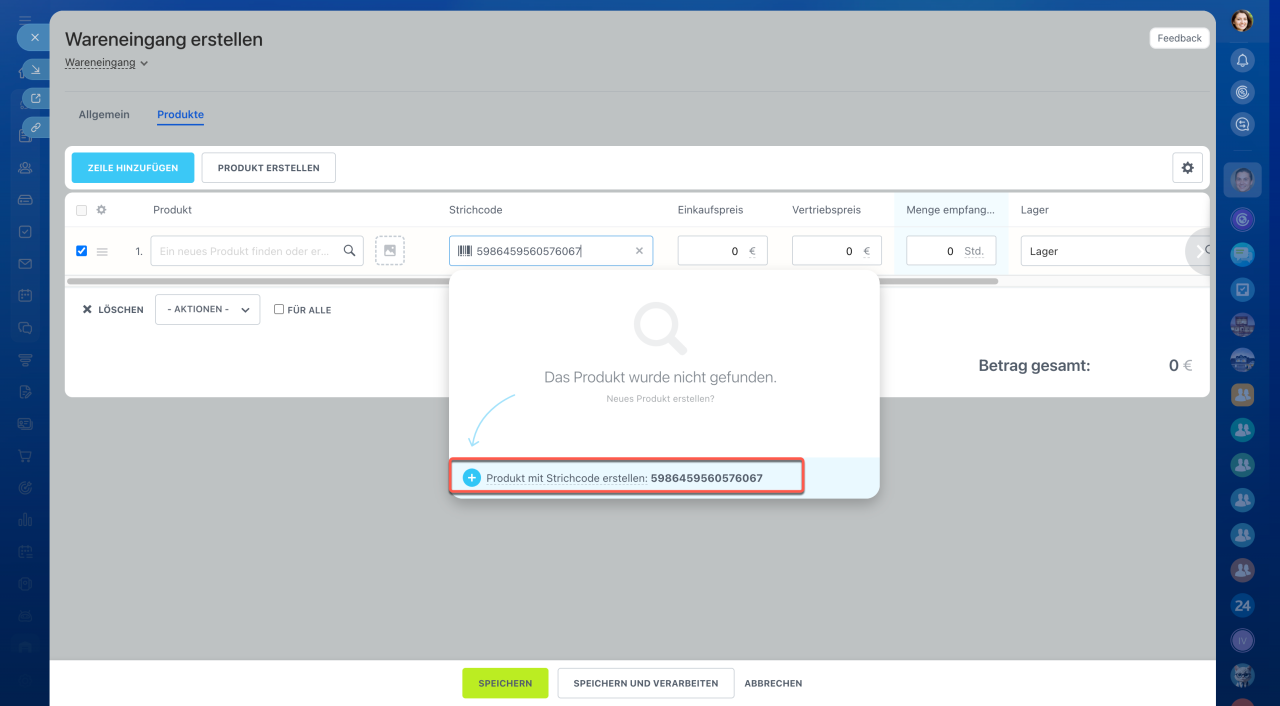Click the Lager column header
The width and height of the screenshot is (1280, 706).
click(1034, 210)
